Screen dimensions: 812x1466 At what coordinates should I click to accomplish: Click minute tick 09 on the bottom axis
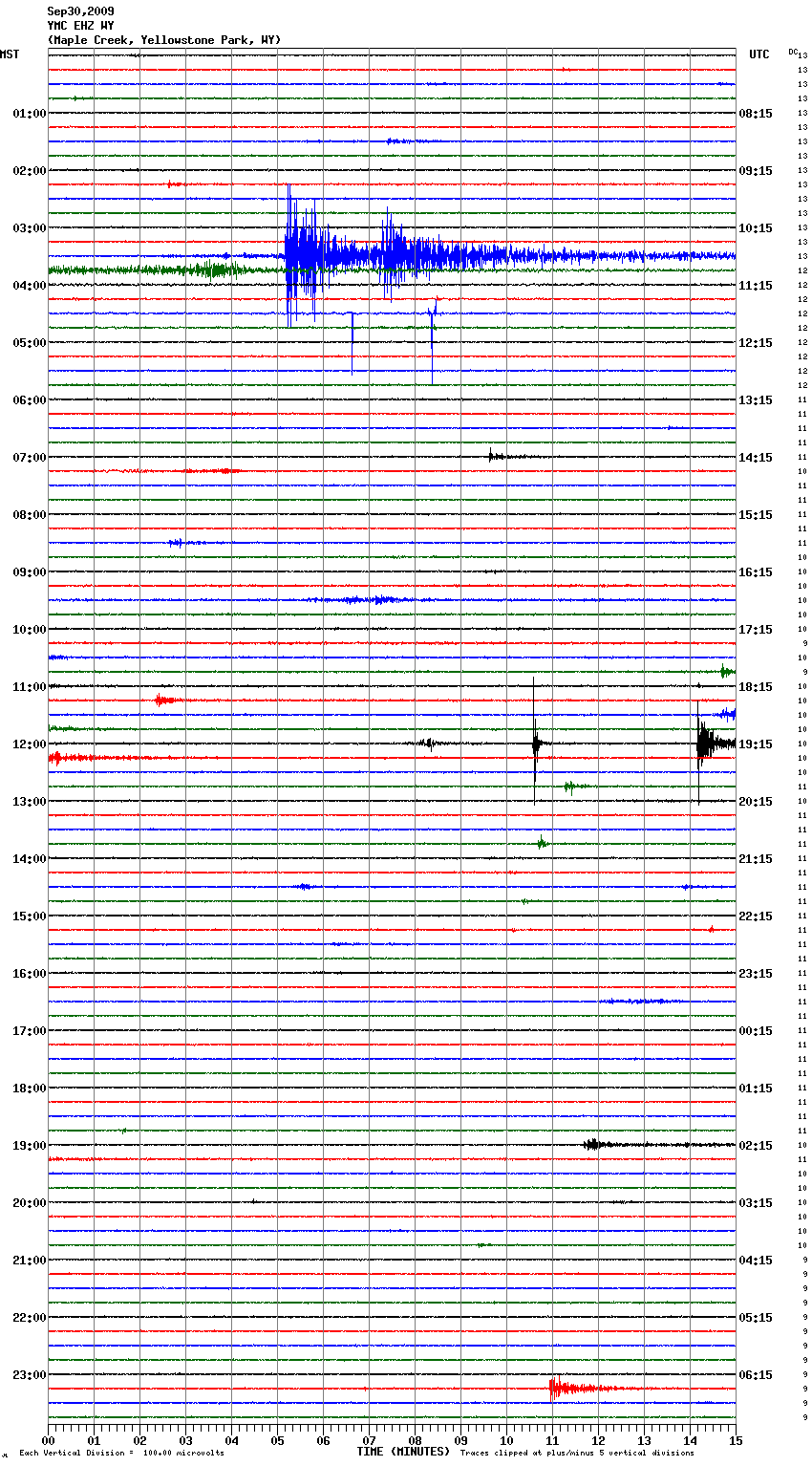(460, 1440)
